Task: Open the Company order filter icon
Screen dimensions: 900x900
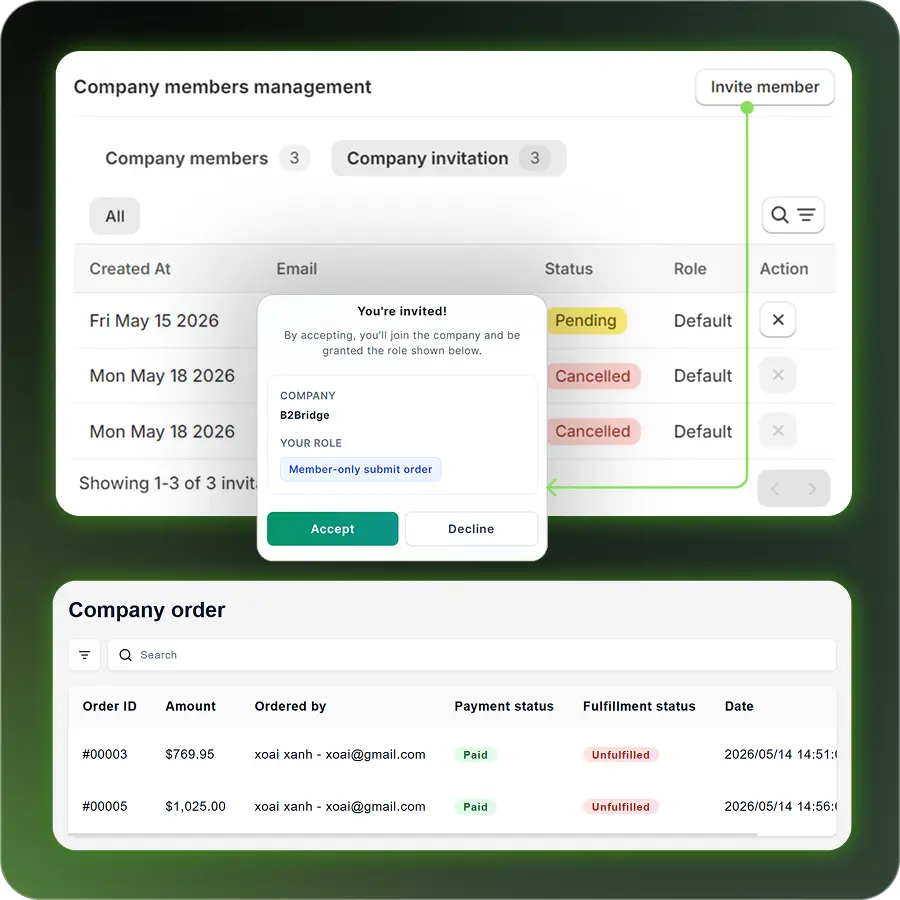Action: coord(84,655)
